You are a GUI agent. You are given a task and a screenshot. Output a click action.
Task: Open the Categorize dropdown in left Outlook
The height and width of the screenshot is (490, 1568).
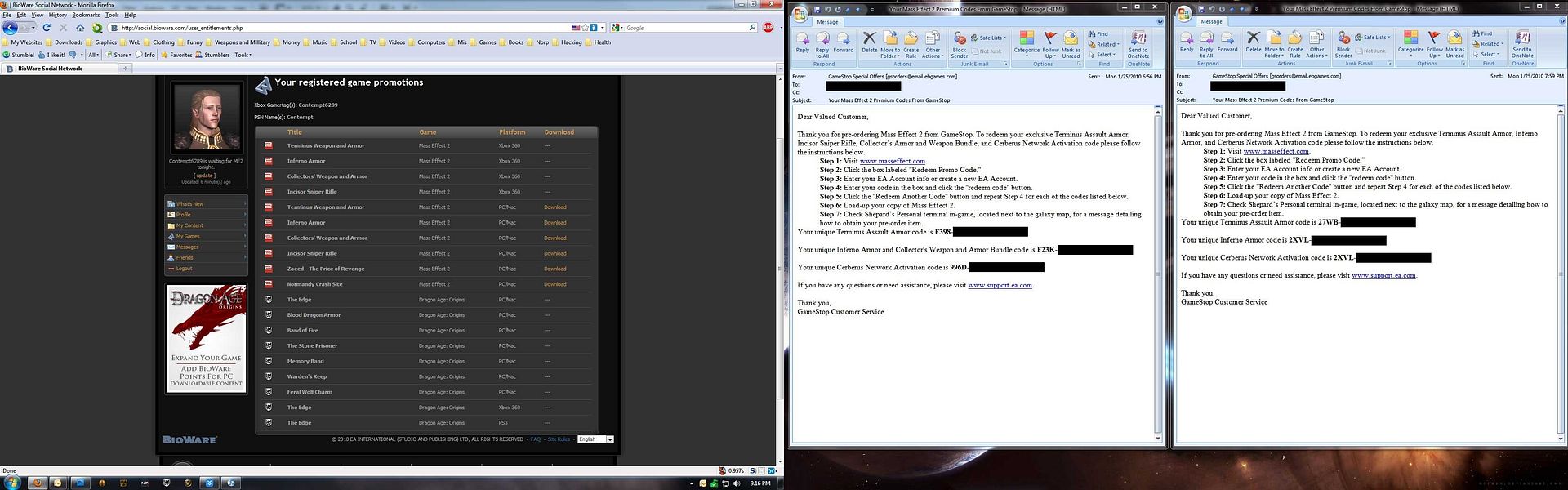(1027, 43)
